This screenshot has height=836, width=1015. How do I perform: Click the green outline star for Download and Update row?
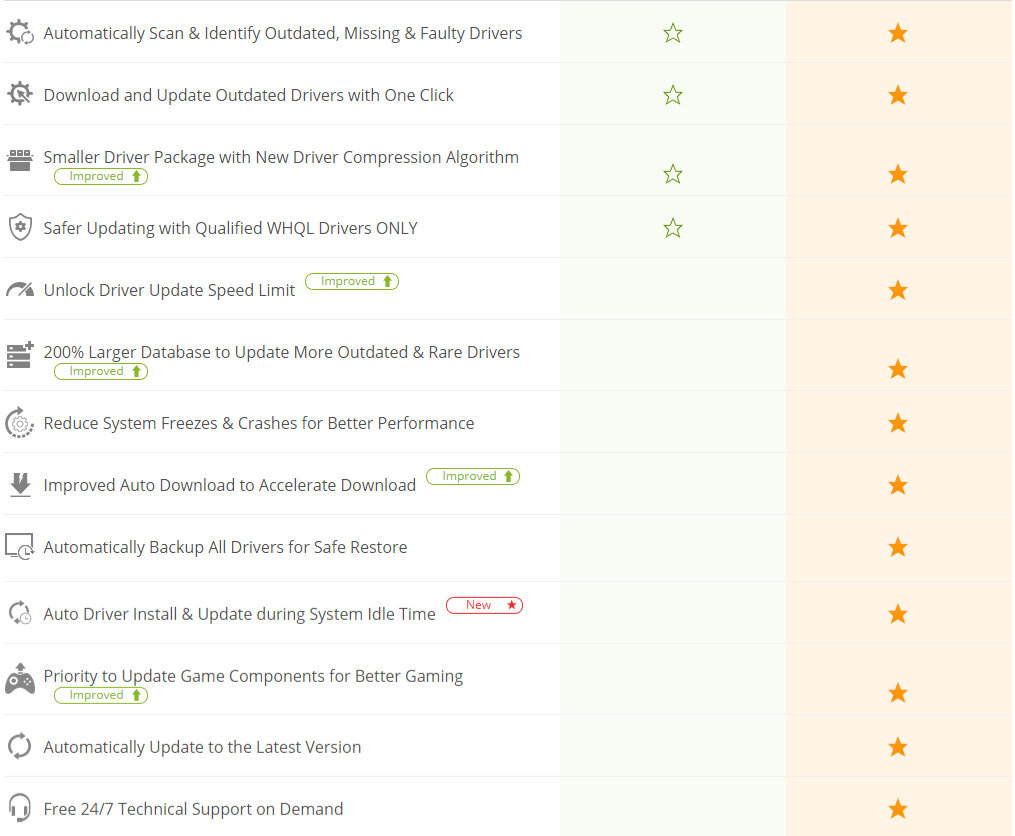coord(673,95)
